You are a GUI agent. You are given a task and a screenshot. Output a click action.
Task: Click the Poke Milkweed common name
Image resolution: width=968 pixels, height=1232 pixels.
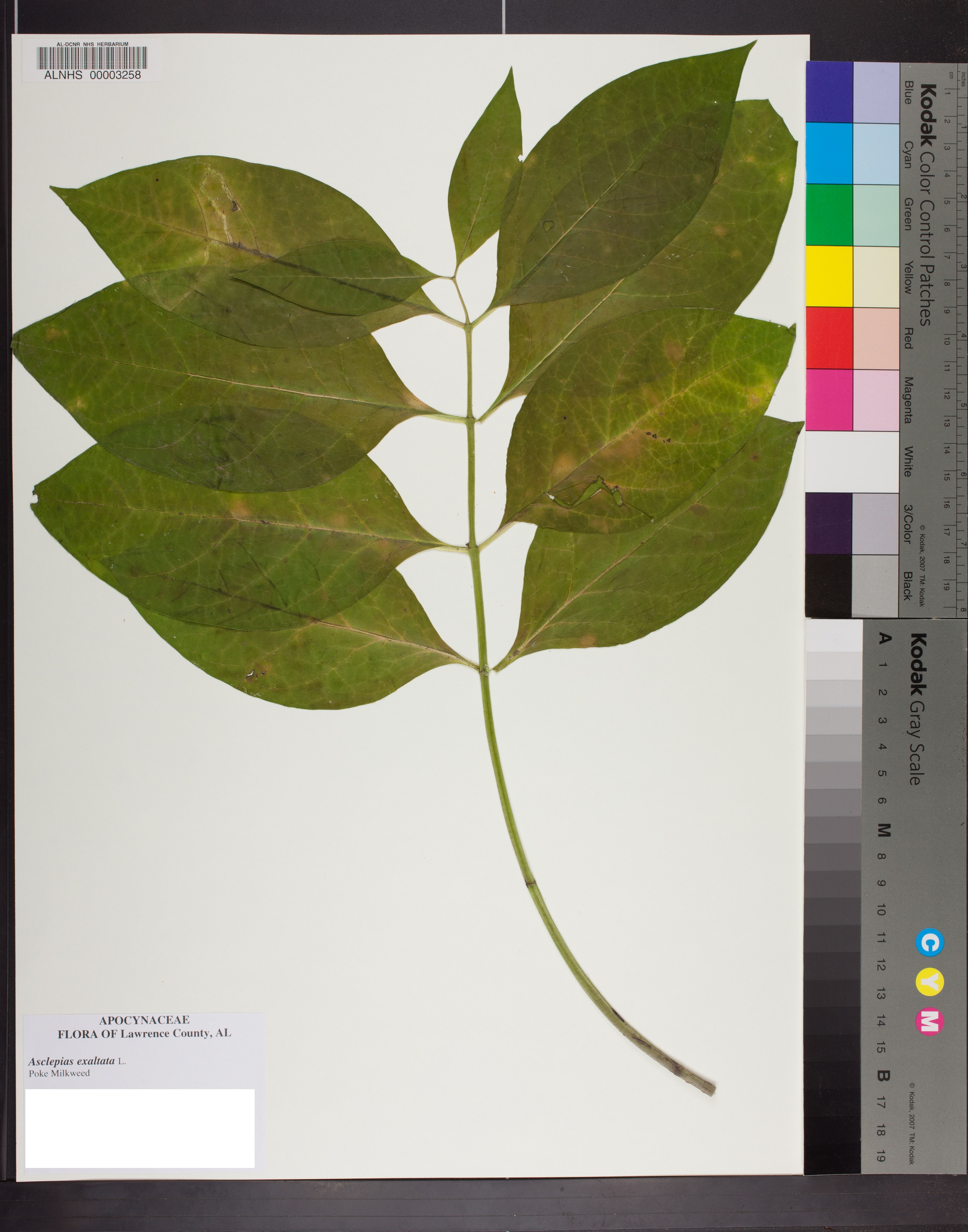[59, 1073]
